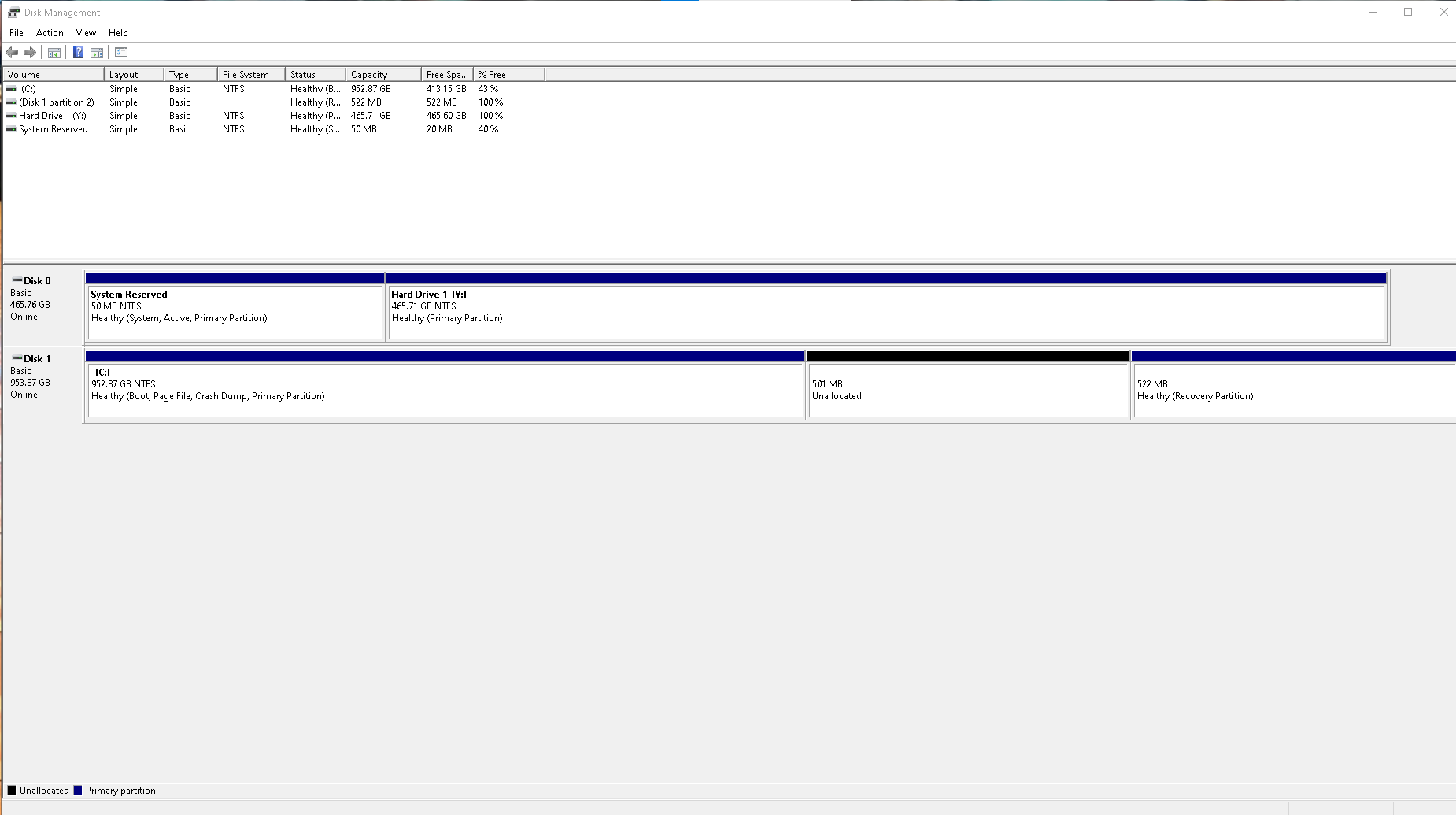Select the Hard Drive 1 (Y:) partition block
Image resolution: width=1456 pixels, height=815 pixels.
tap(886, 307)
